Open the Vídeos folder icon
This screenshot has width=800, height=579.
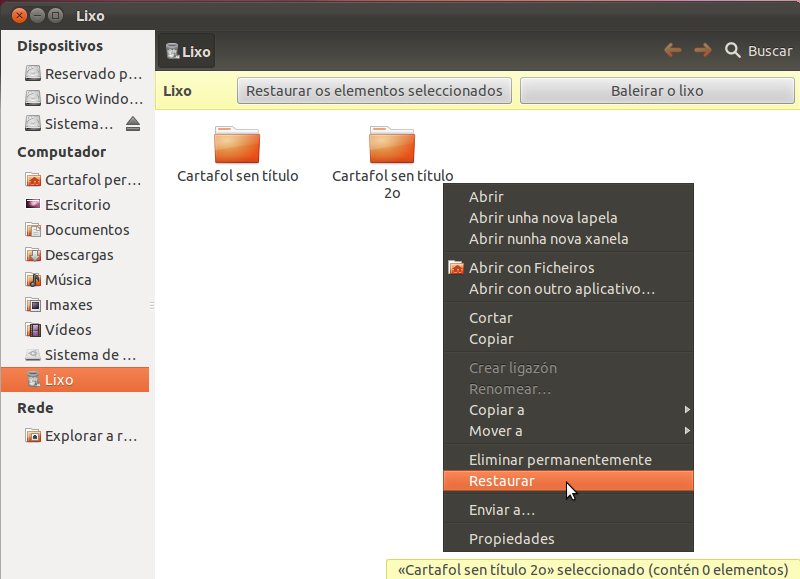click(x=33, y=330)
